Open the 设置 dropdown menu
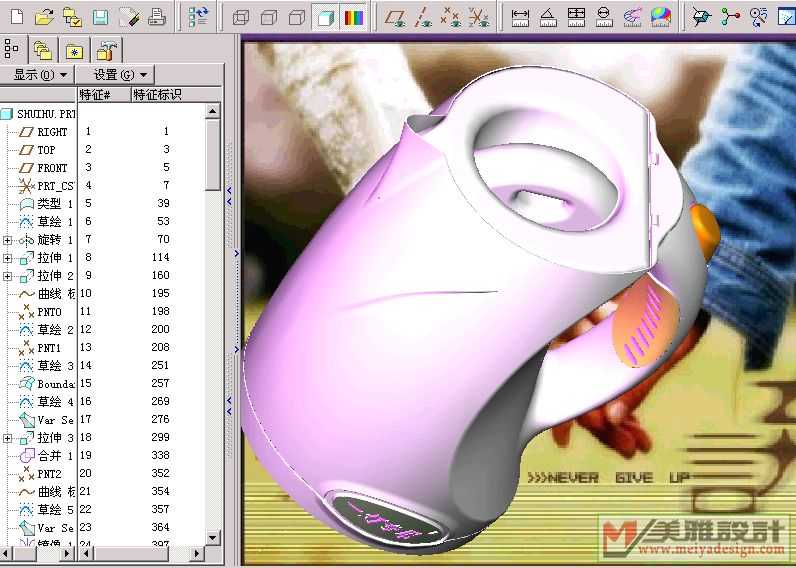This screenshot has width=796, height=568. pos(121,75)
